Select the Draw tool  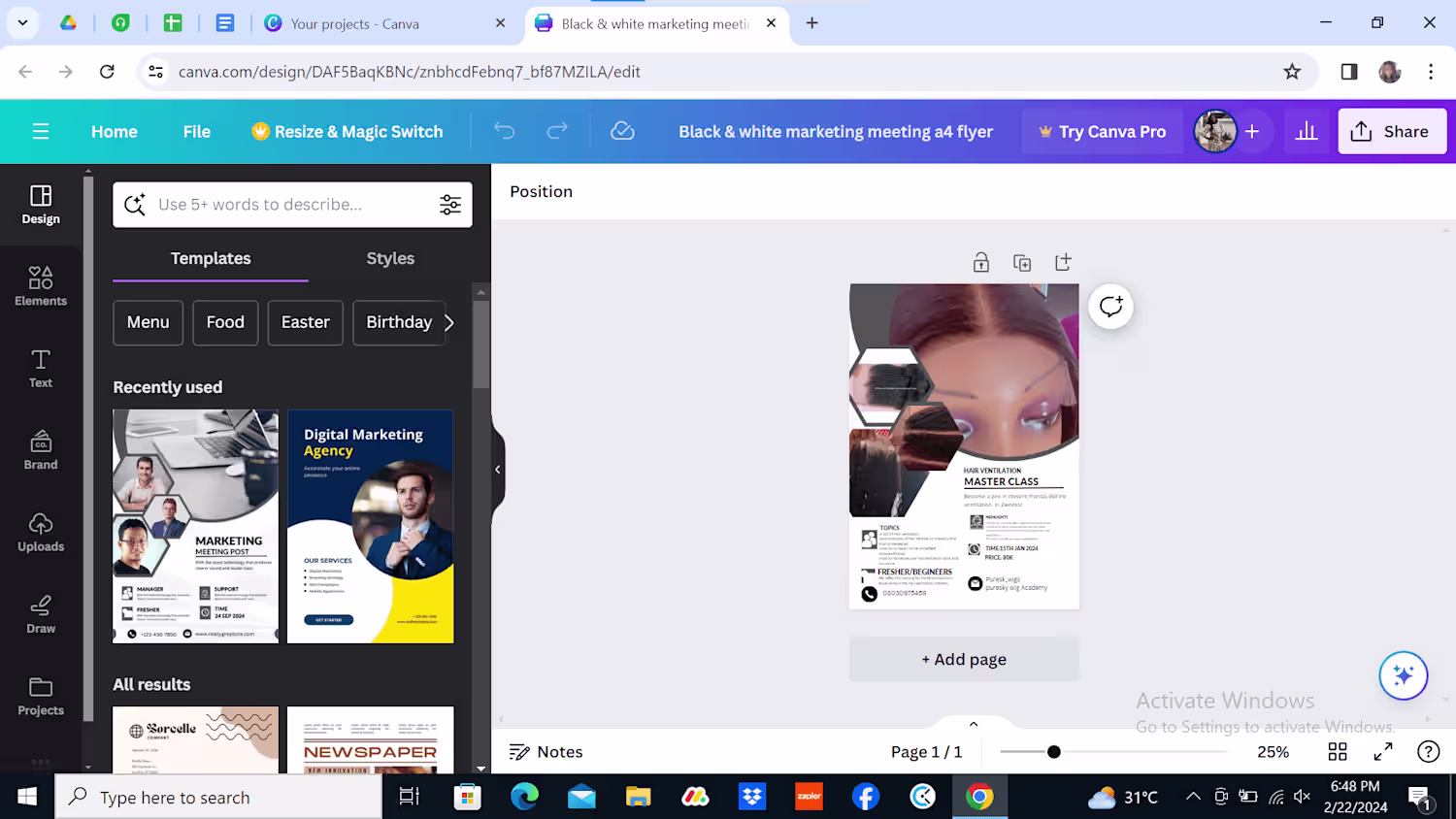coord(41,614)
